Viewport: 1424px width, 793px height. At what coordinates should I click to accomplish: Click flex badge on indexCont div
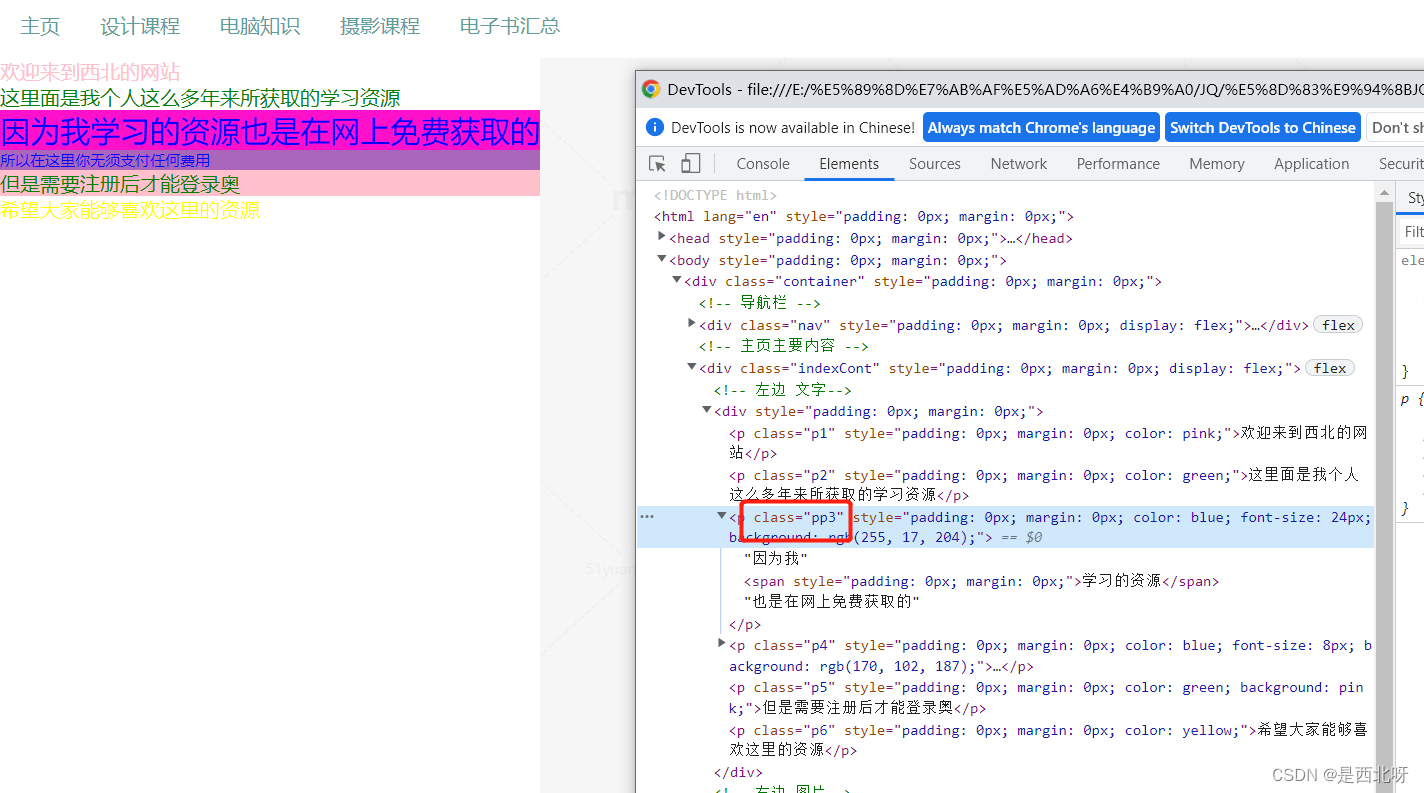pos(1330,368)
